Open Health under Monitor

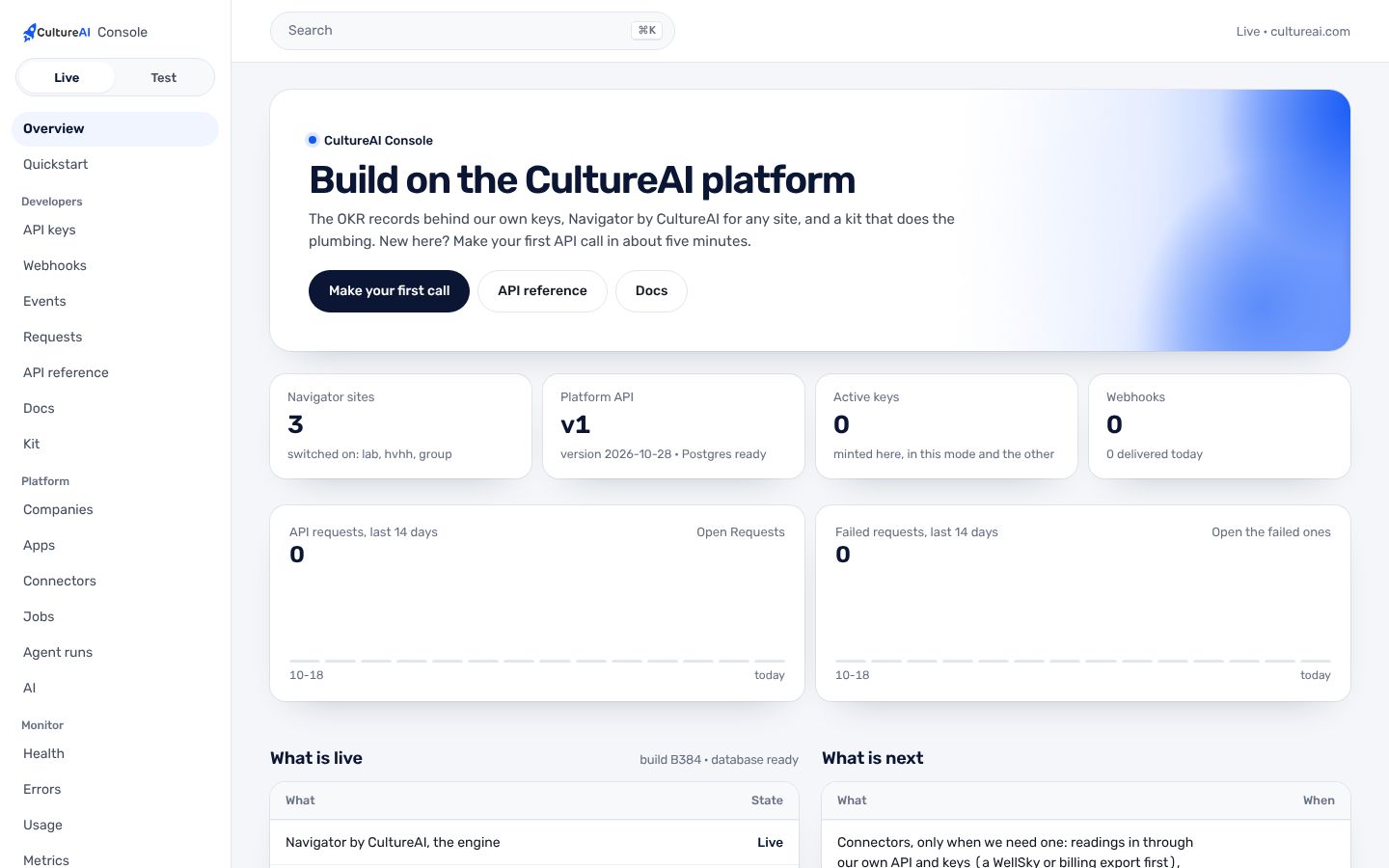point(115,754)
